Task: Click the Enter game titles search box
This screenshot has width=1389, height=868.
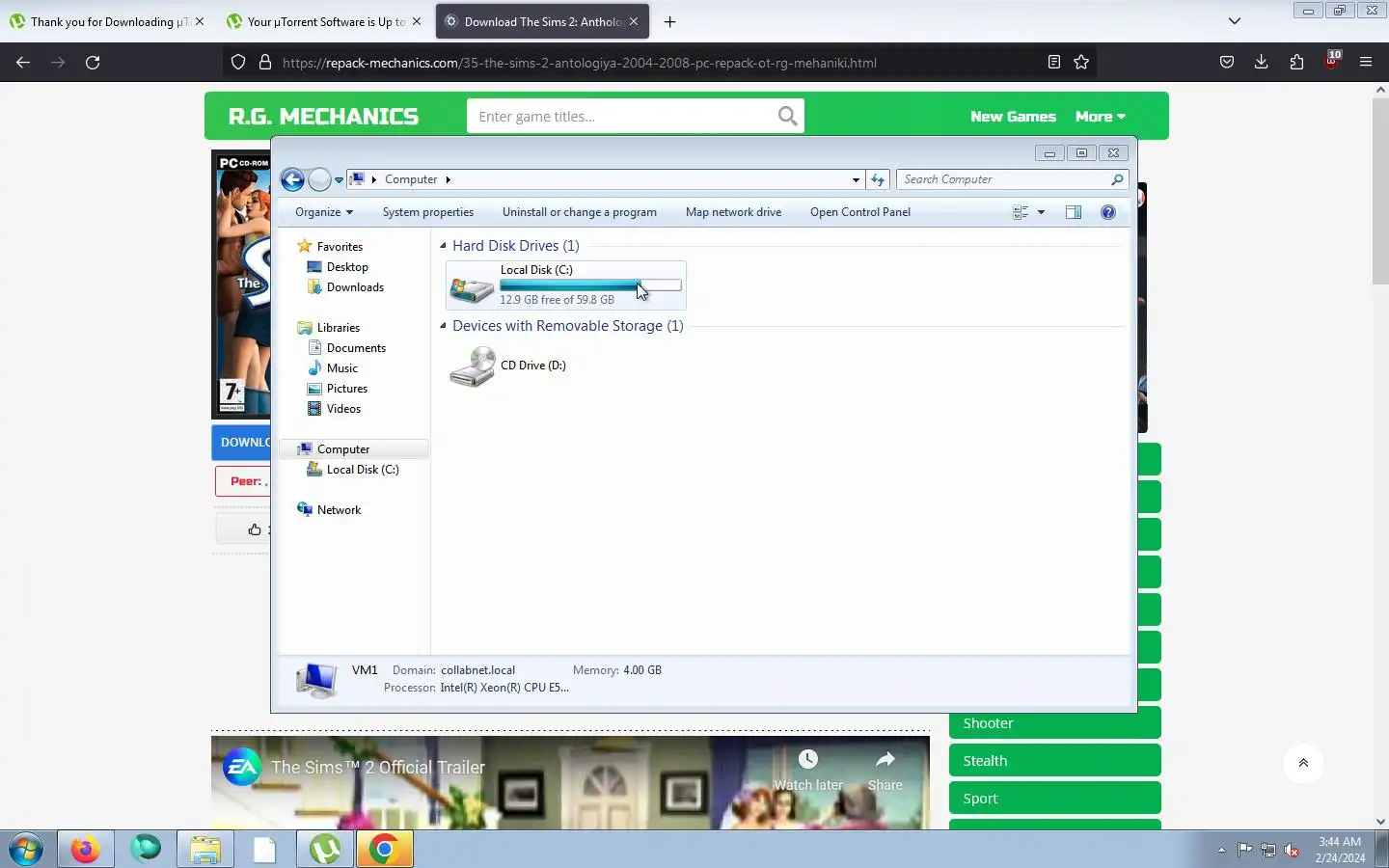Action: click(622, 117)
